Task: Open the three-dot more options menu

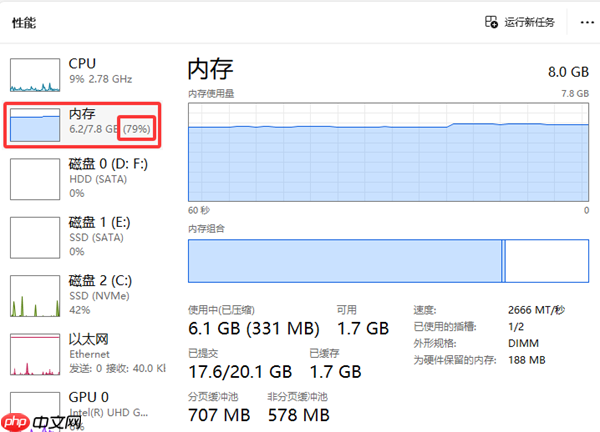Action: point(580,21)
